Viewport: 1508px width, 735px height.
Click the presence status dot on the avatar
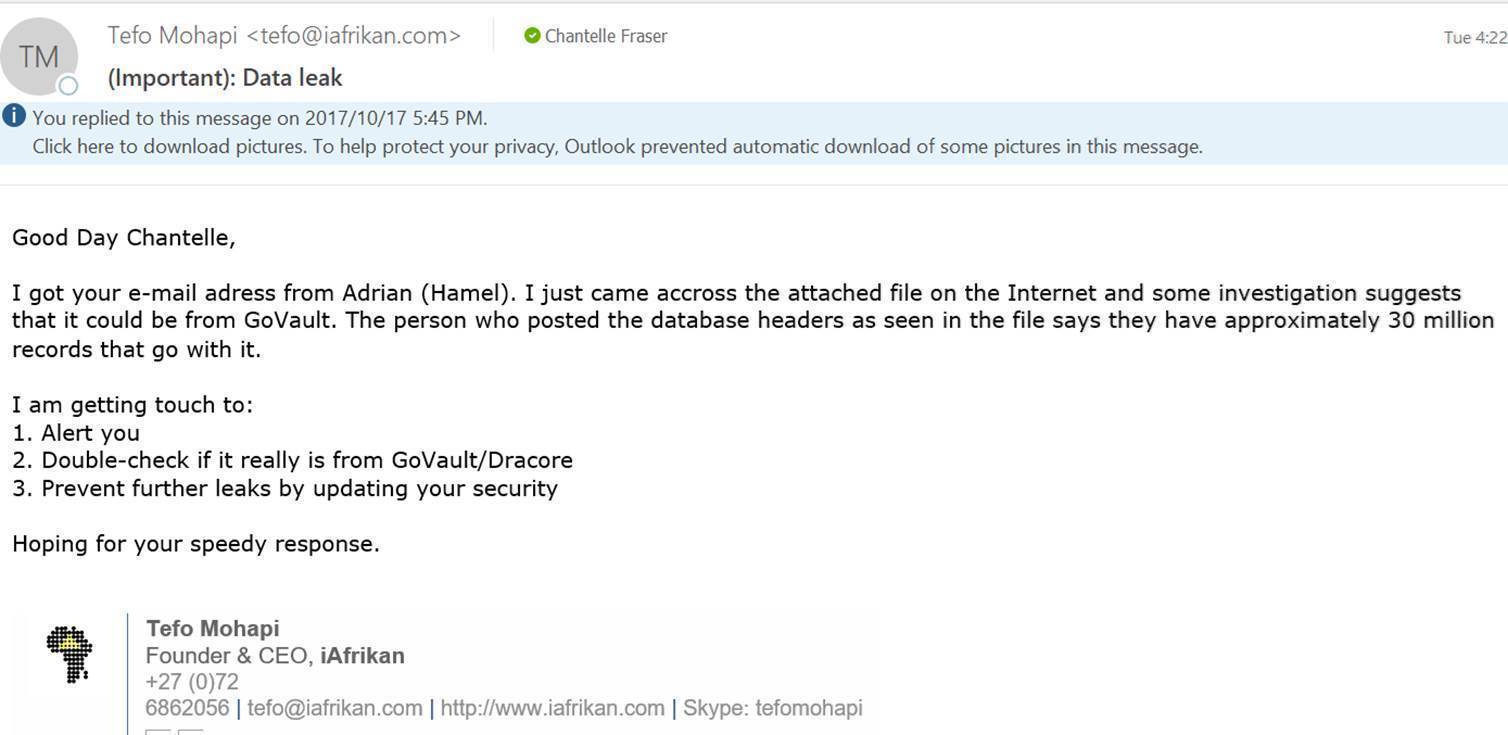pyautogui.click(x=68, y=86)
